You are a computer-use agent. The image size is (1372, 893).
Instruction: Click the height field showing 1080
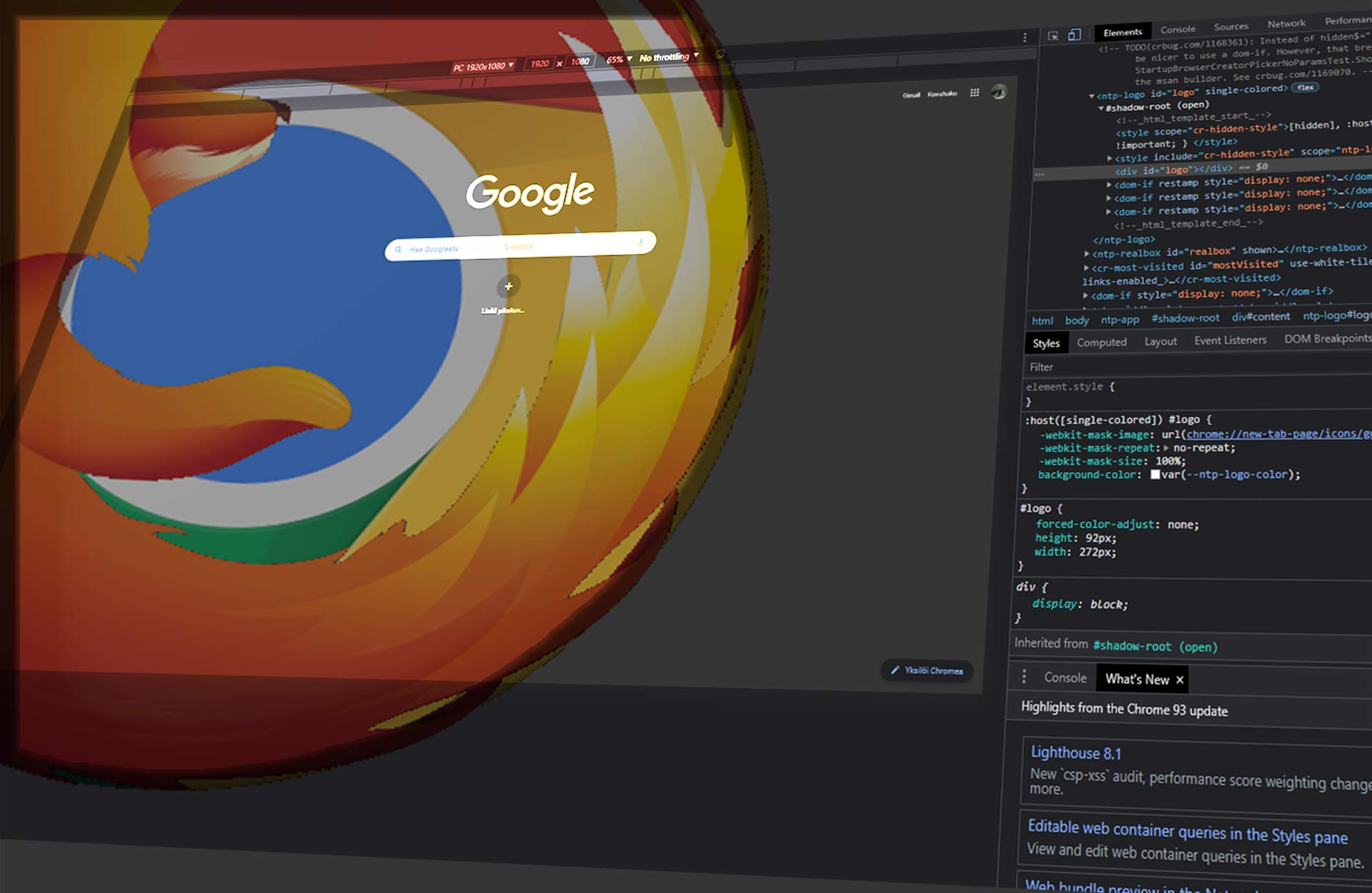(x=580, y=61)
